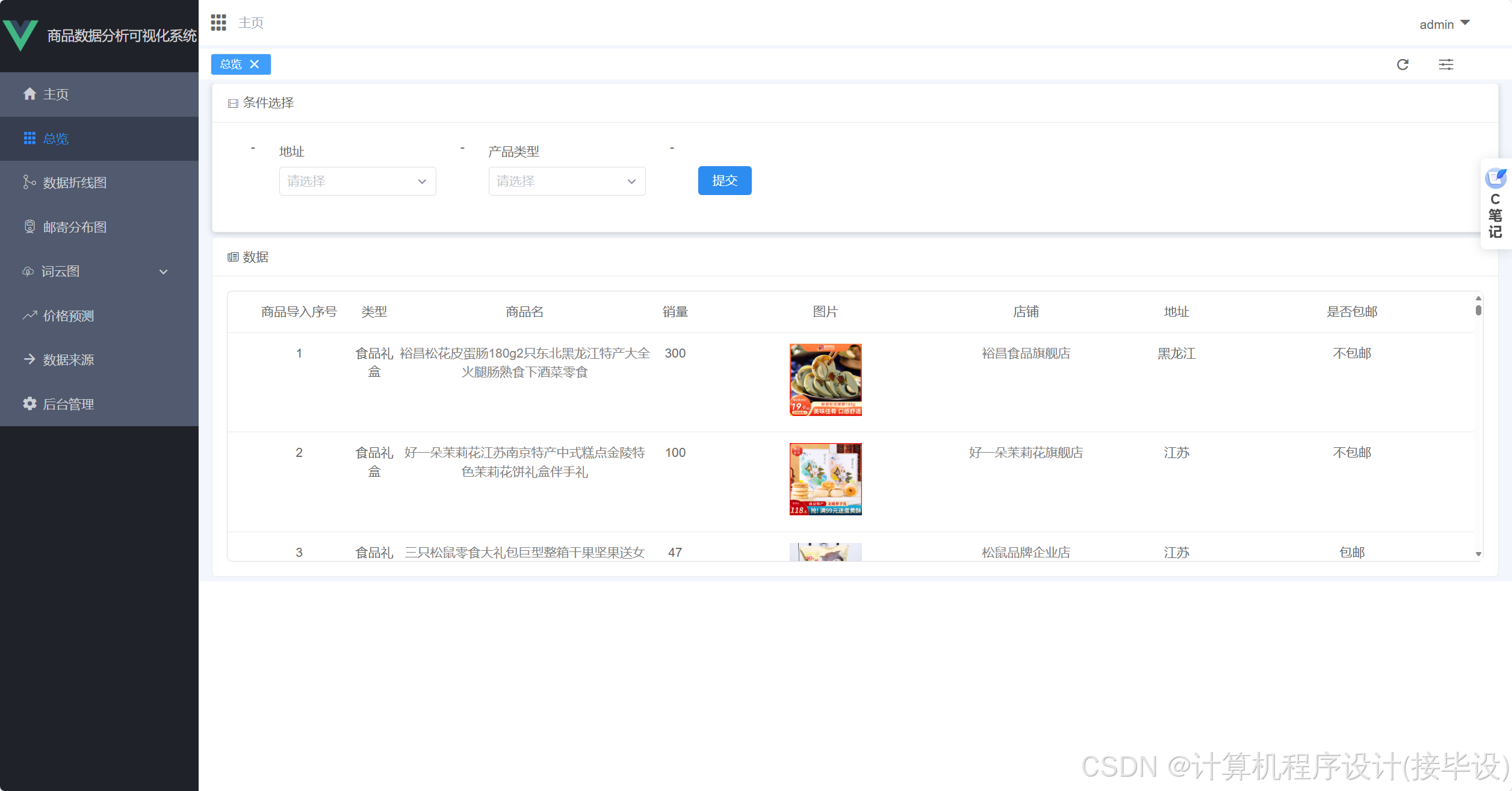The image size is (1512, 791).
Task: Expand the 词云图 submenu chevron
Action: pyautogui.click(x=163, y=272)
